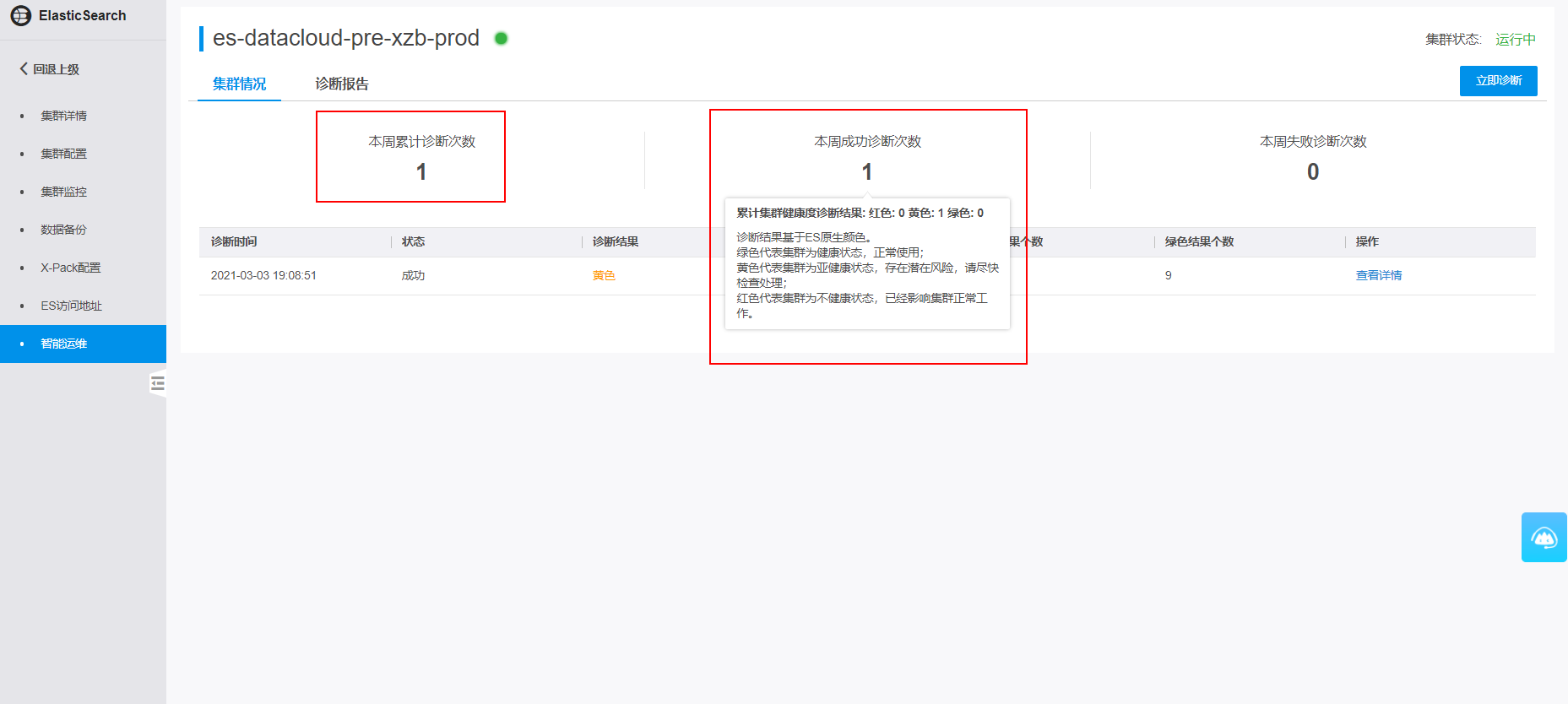Click the 诊断结果 column header
This screenshot has width=1568, height=704.
click(x=616, y=241)
